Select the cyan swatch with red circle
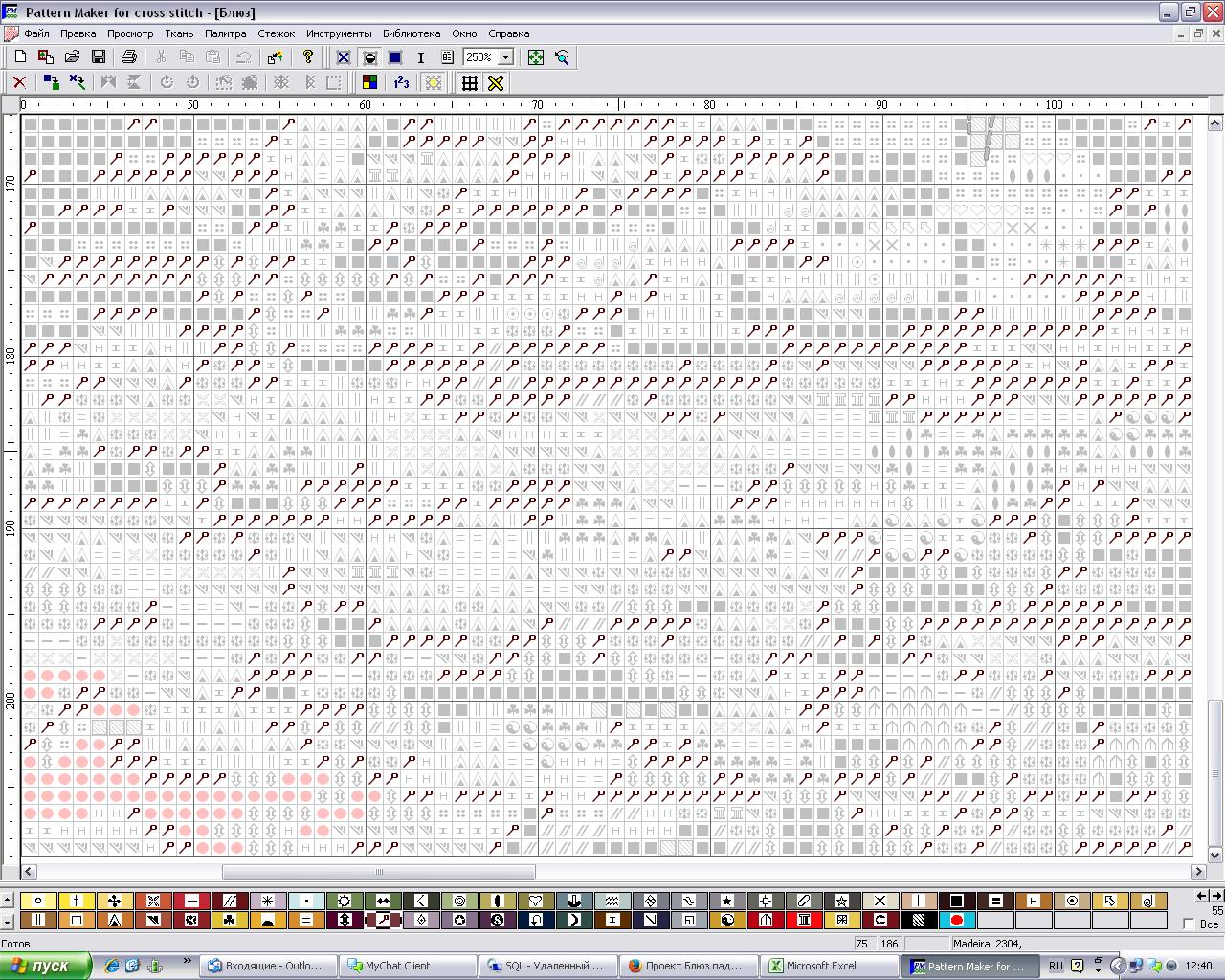The height and width of the screenshot is (980, 1225). point(956,920)
